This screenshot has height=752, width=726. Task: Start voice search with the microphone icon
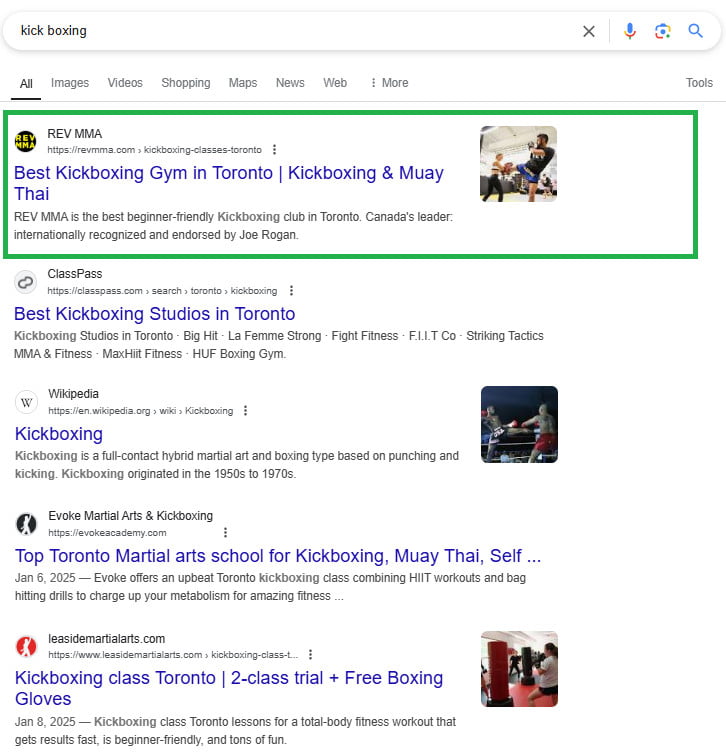pyautogui.click(x=630, y=31)
